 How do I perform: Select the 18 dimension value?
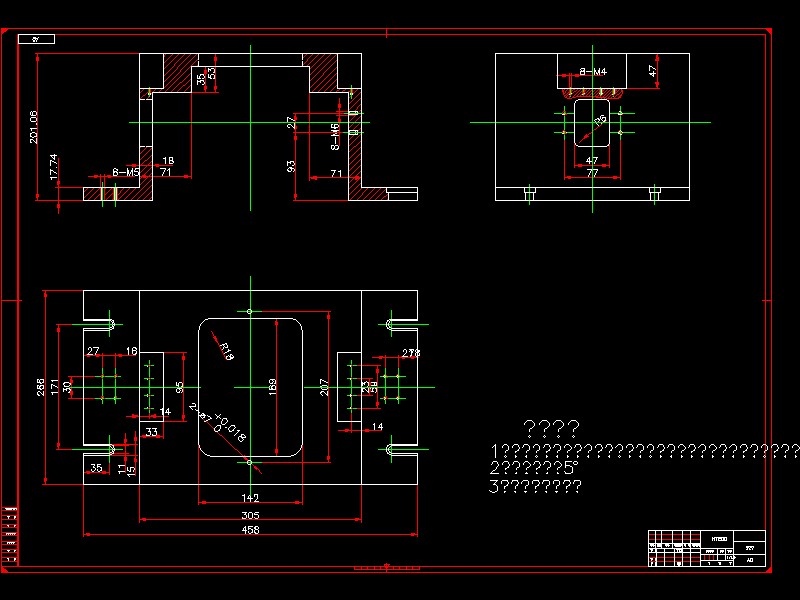pyautogui.click(x=168, y=161)
